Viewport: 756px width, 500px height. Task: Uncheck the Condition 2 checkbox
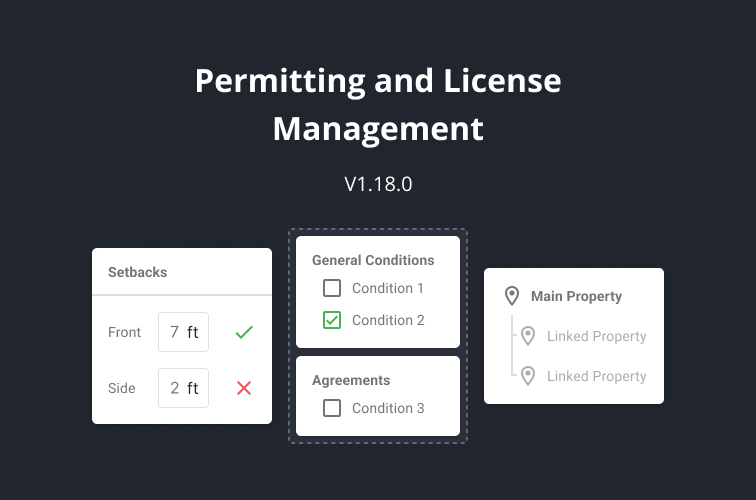[332, 320]
